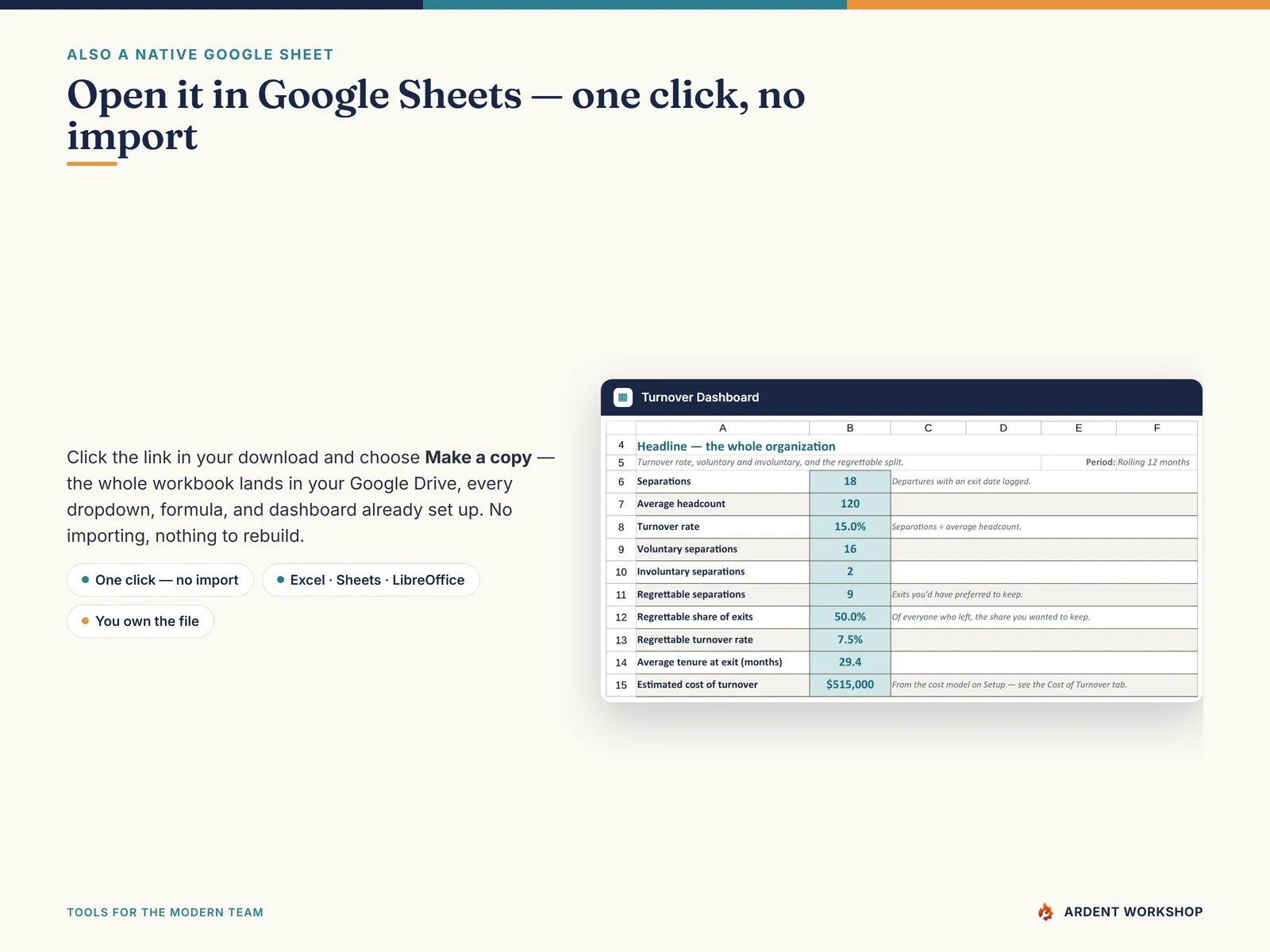Click the 'ALSO A NATIVE GOOGLE SHEET' eyebrow text
This screenshot has height=952, width=1270.
pos(200,55)
